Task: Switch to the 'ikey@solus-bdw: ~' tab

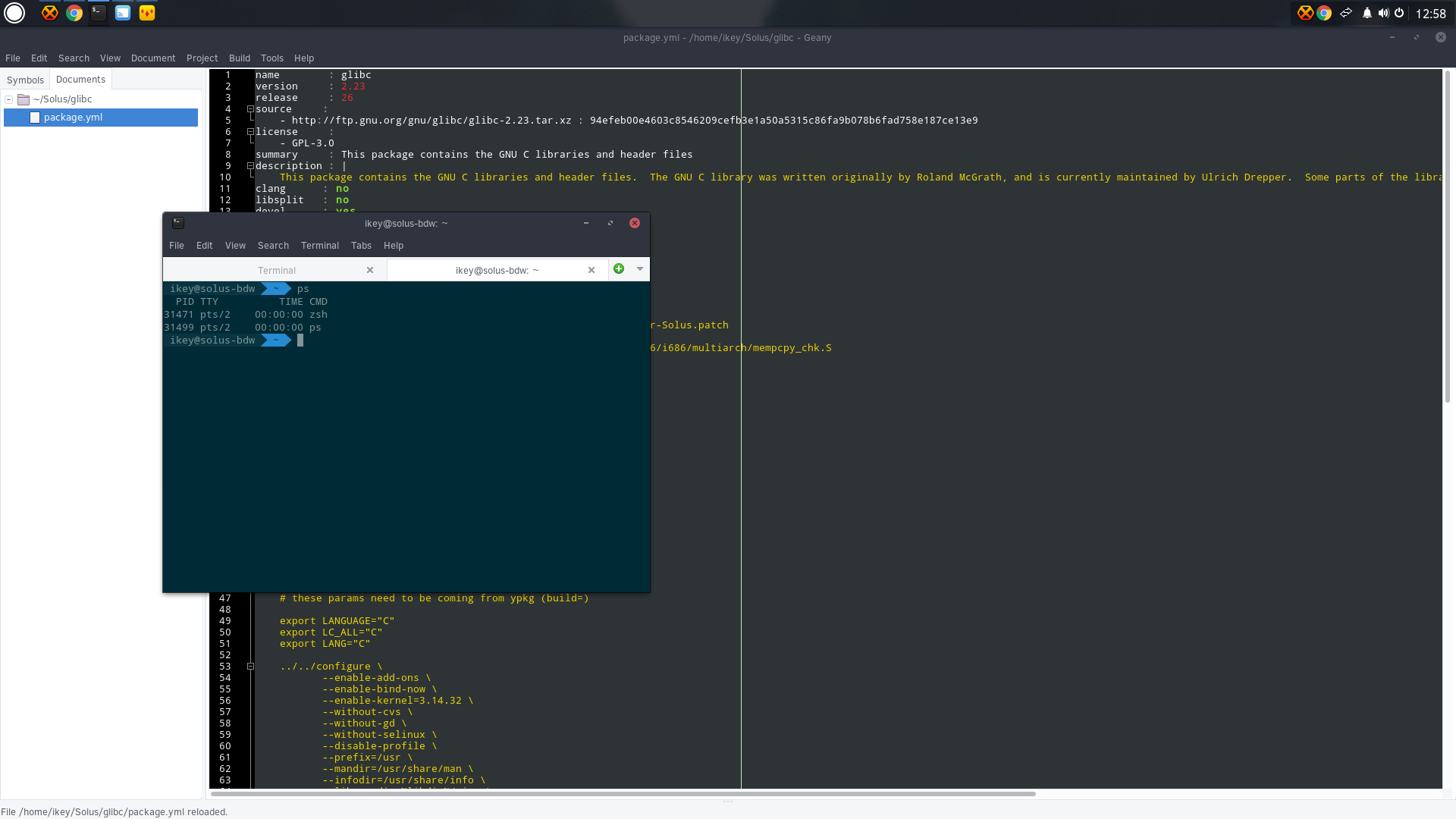Action: pyautogui.click(x=497, y=270)
